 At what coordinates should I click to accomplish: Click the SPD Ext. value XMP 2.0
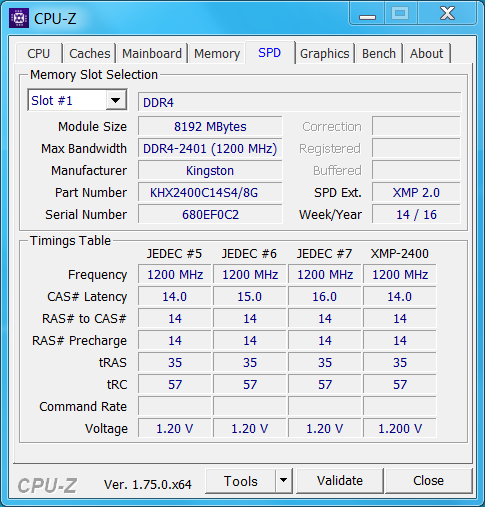pyautogui.click(x=416, y=193)
